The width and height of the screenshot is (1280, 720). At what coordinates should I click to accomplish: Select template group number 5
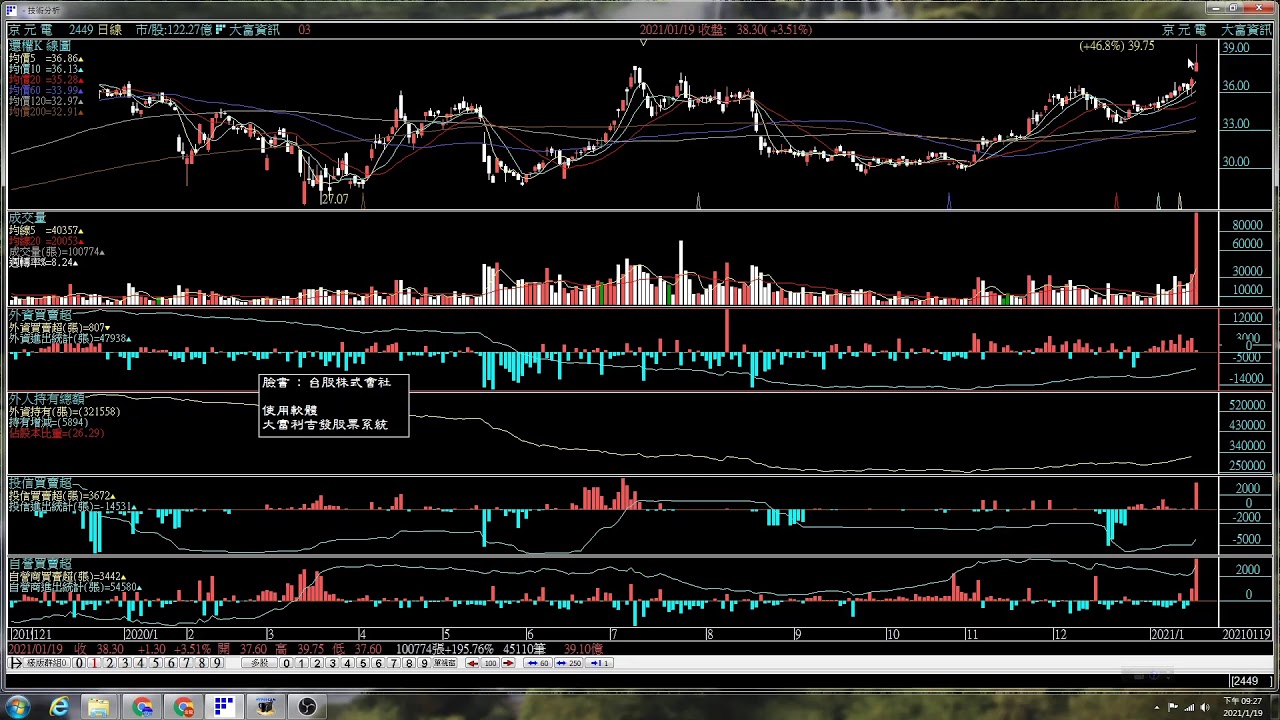pos(155,663)
